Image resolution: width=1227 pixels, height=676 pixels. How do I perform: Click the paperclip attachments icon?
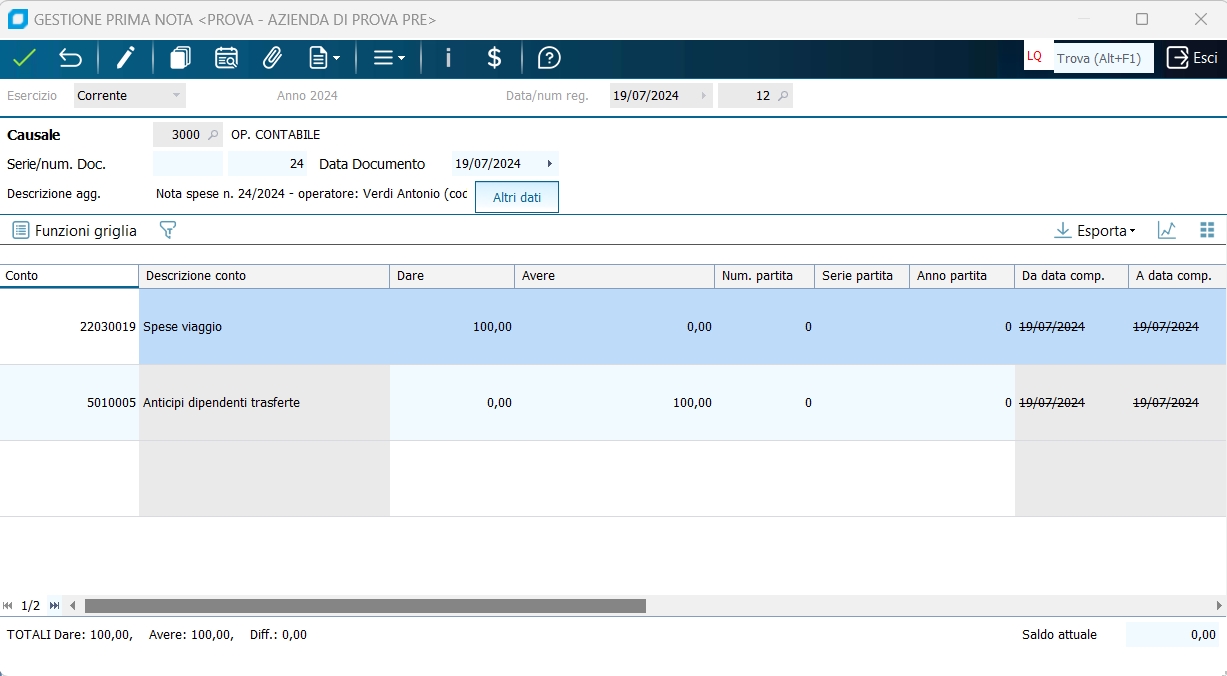(272, 58)
